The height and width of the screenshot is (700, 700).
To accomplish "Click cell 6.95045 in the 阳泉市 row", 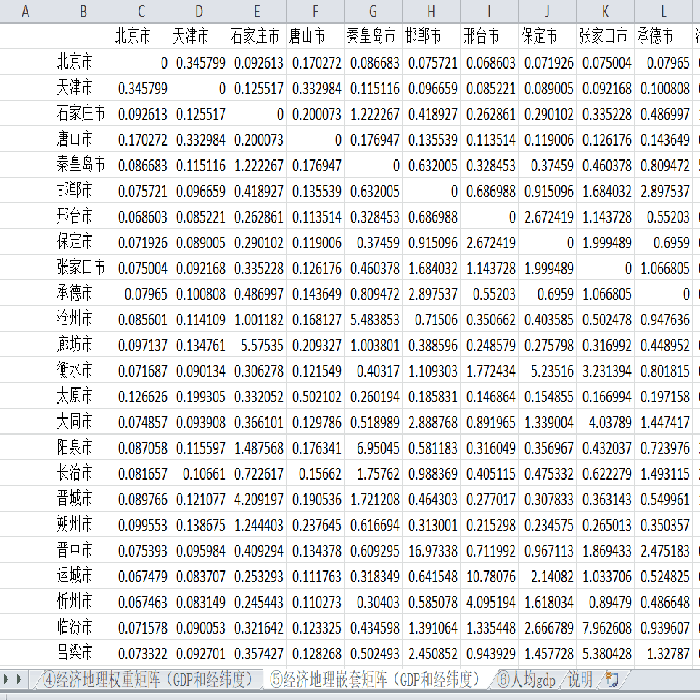I will coord(373,447).
